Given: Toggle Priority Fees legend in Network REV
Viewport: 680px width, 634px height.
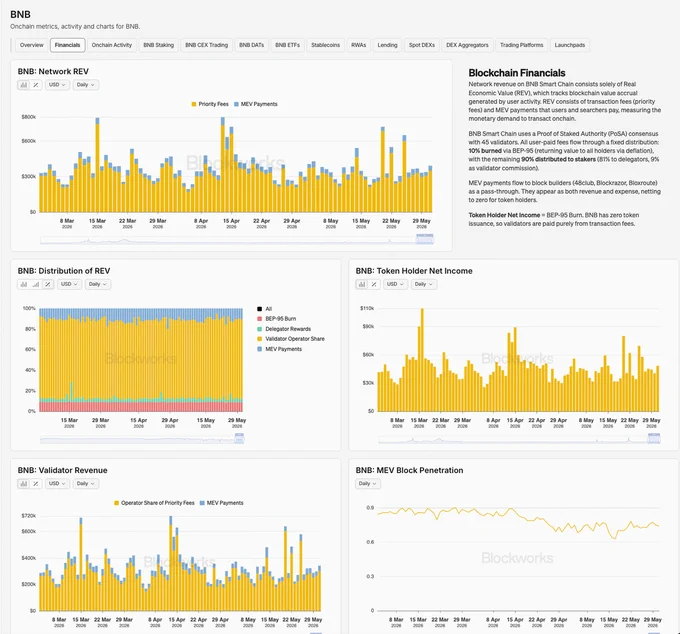Looking at the screenshot, I should click(x=210, y=104).
